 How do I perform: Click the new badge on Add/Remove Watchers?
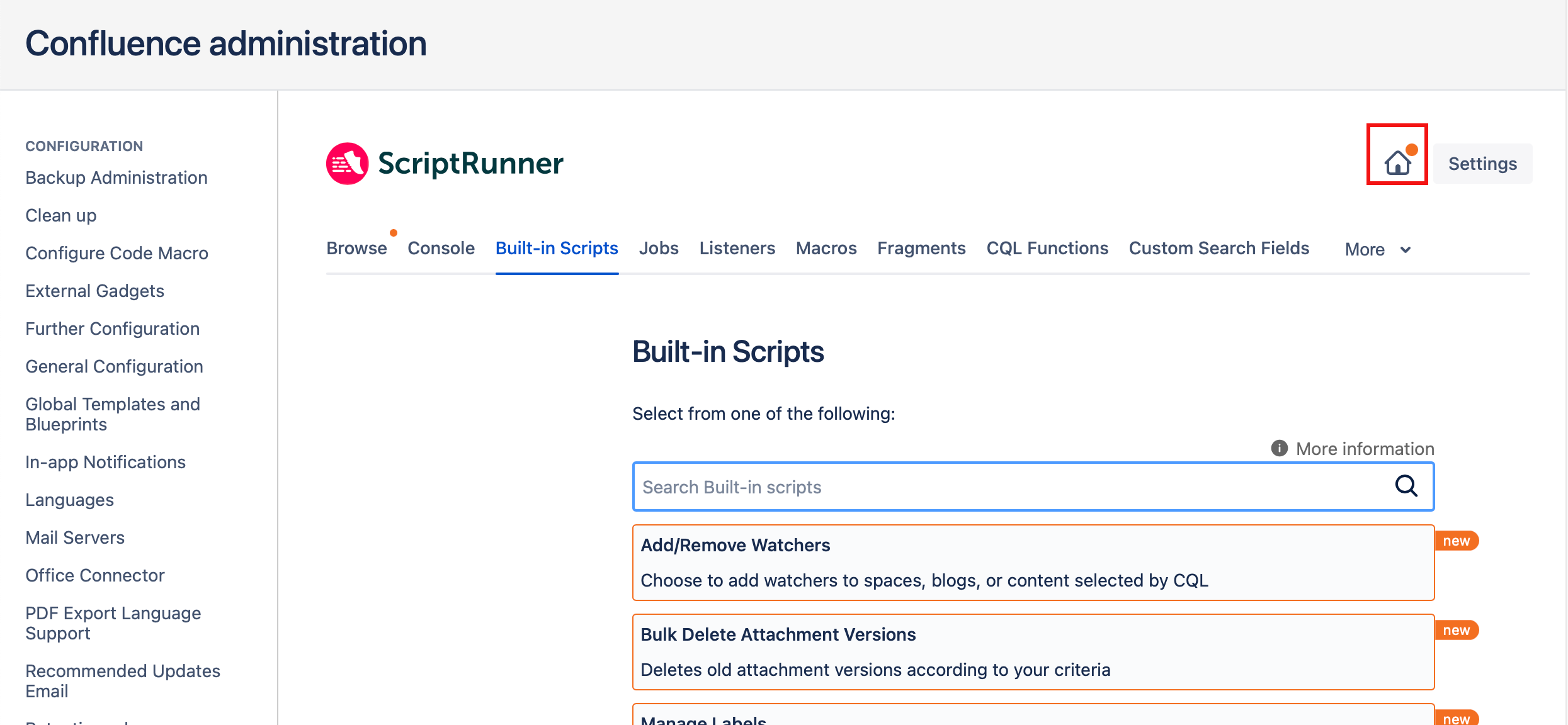(x=1456, y=541)
